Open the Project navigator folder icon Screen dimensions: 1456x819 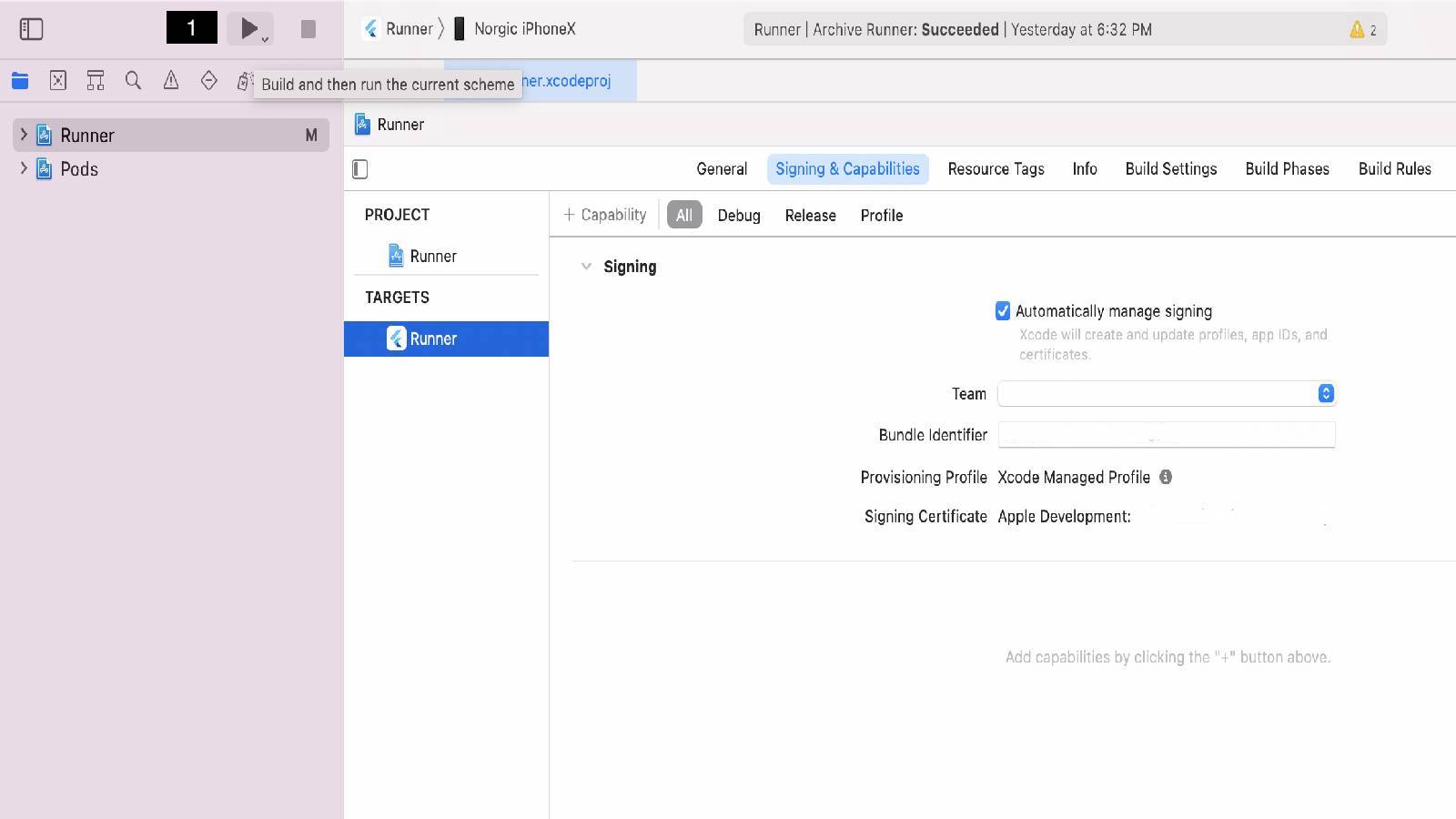pos(20,81)
